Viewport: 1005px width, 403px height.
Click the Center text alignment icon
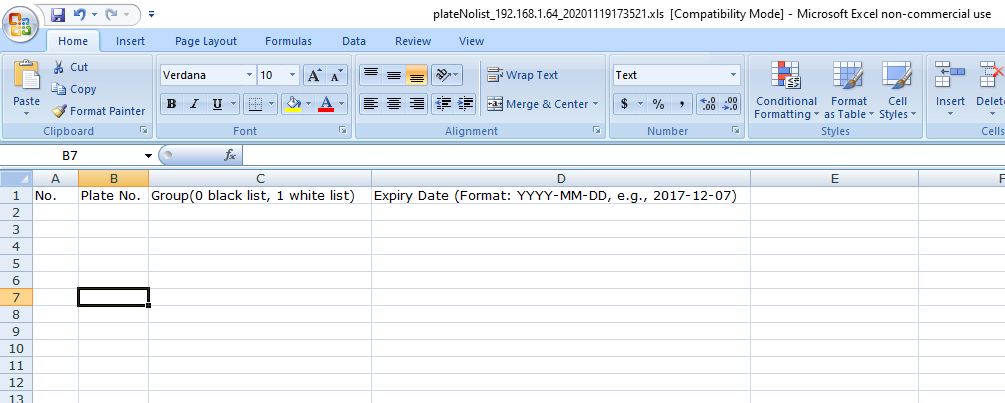click(394, 104)
